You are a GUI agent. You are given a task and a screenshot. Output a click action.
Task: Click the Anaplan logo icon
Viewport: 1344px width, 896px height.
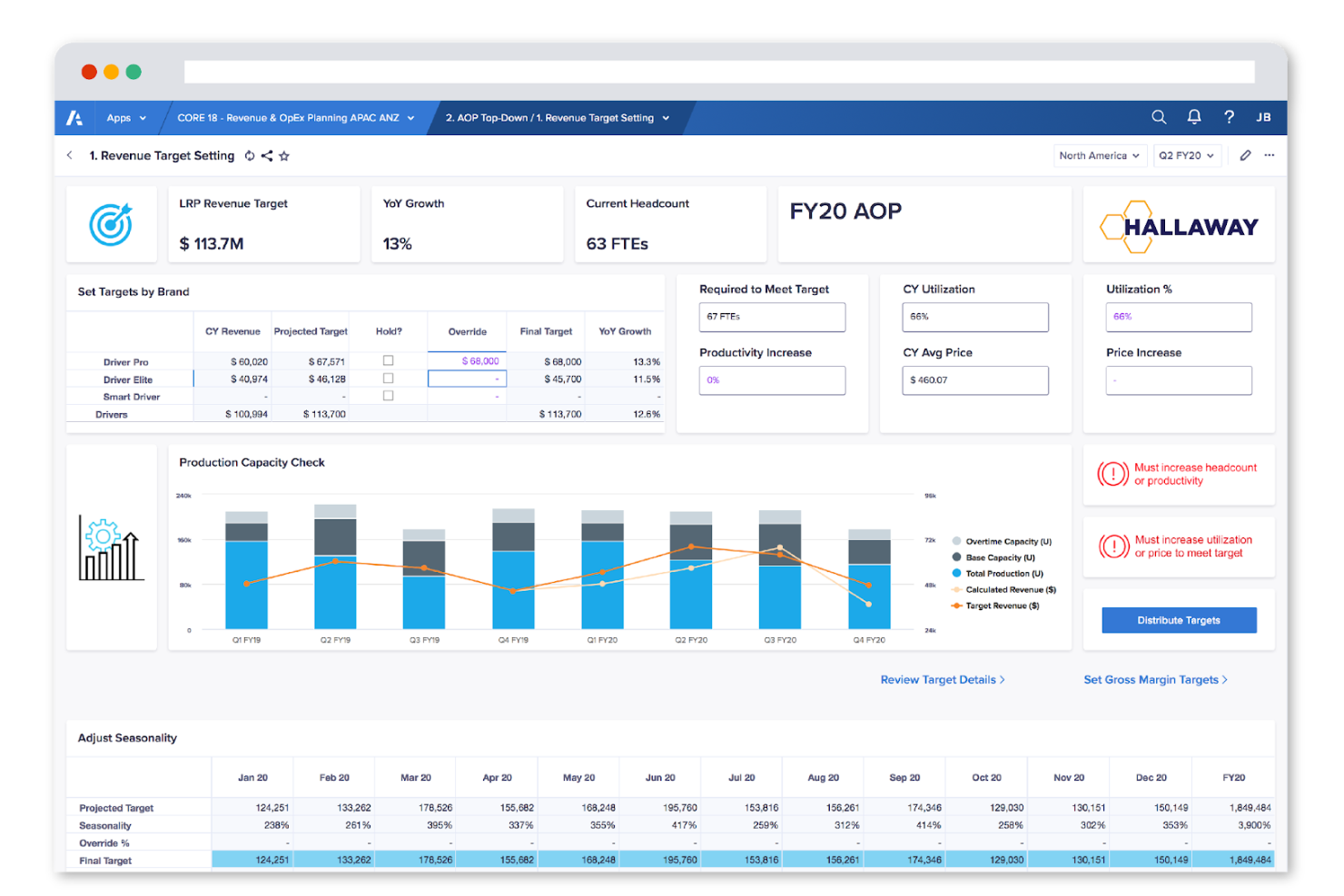(74, 117)
